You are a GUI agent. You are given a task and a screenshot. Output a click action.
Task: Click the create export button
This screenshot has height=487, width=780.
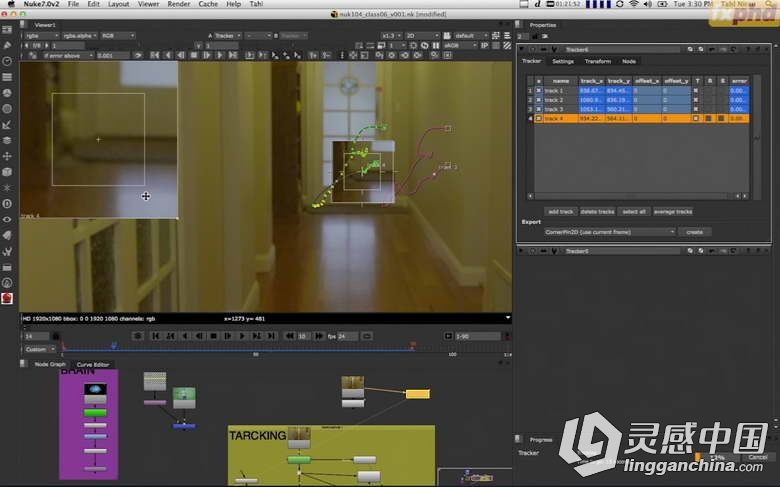click(x=694, y=232)
